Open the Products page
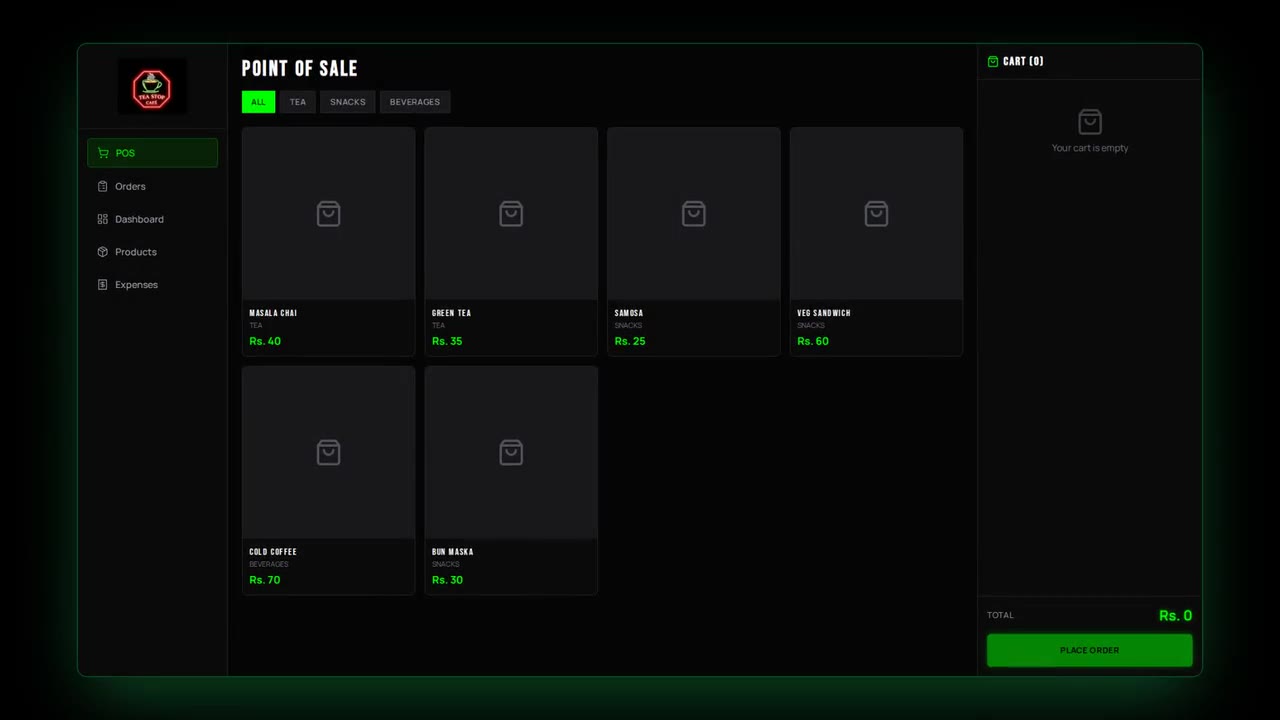The height and width of the screenshot is (720, 1280). [x=152, y=252]
